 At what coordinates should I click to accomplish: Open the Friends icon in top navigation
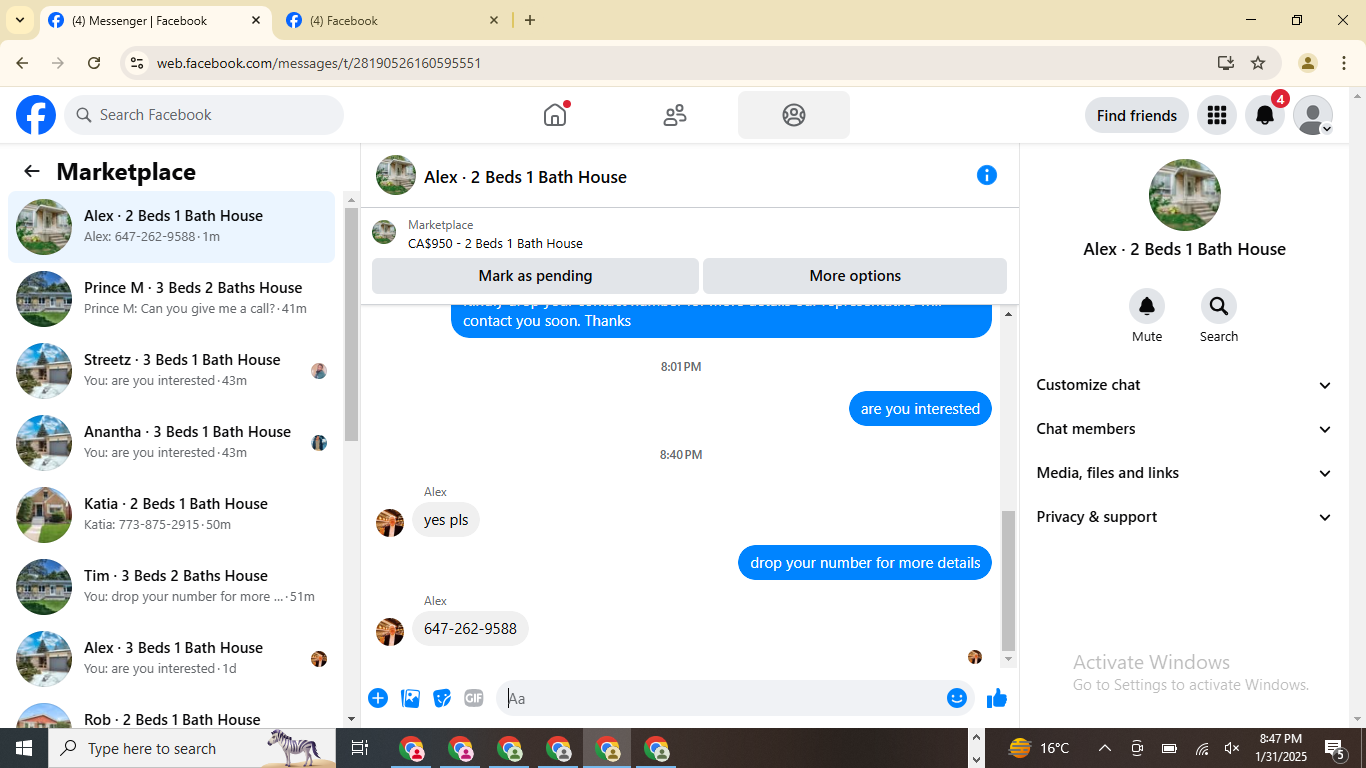(675, 115)
